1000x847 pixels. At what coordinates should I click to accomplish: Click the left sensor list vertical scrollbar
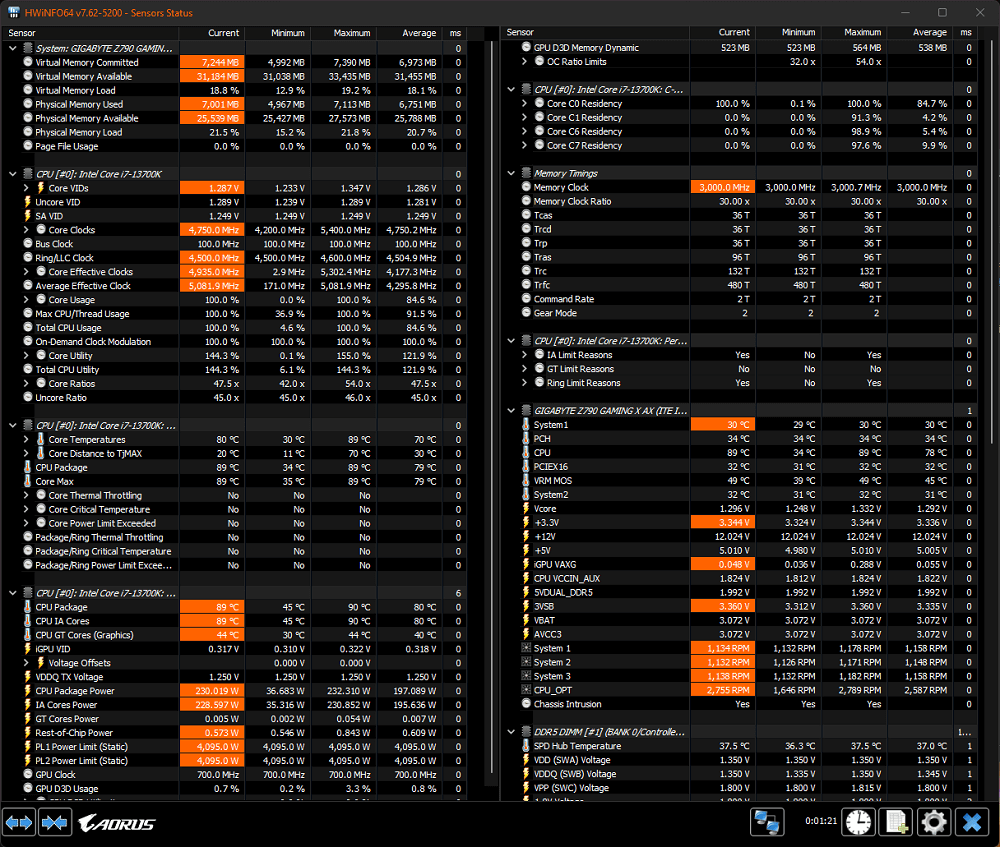492,408
